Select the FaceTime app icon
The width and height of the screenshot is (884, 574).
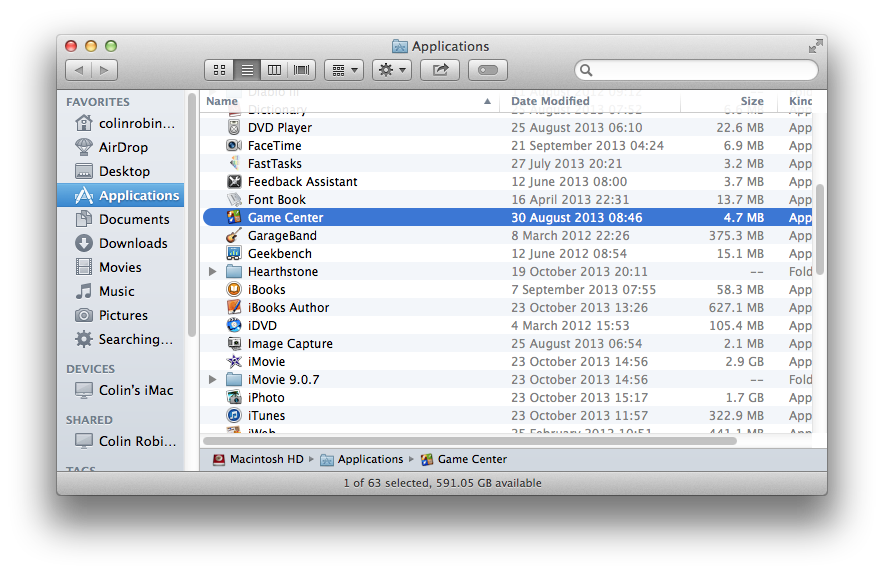[x=234, y=145]
